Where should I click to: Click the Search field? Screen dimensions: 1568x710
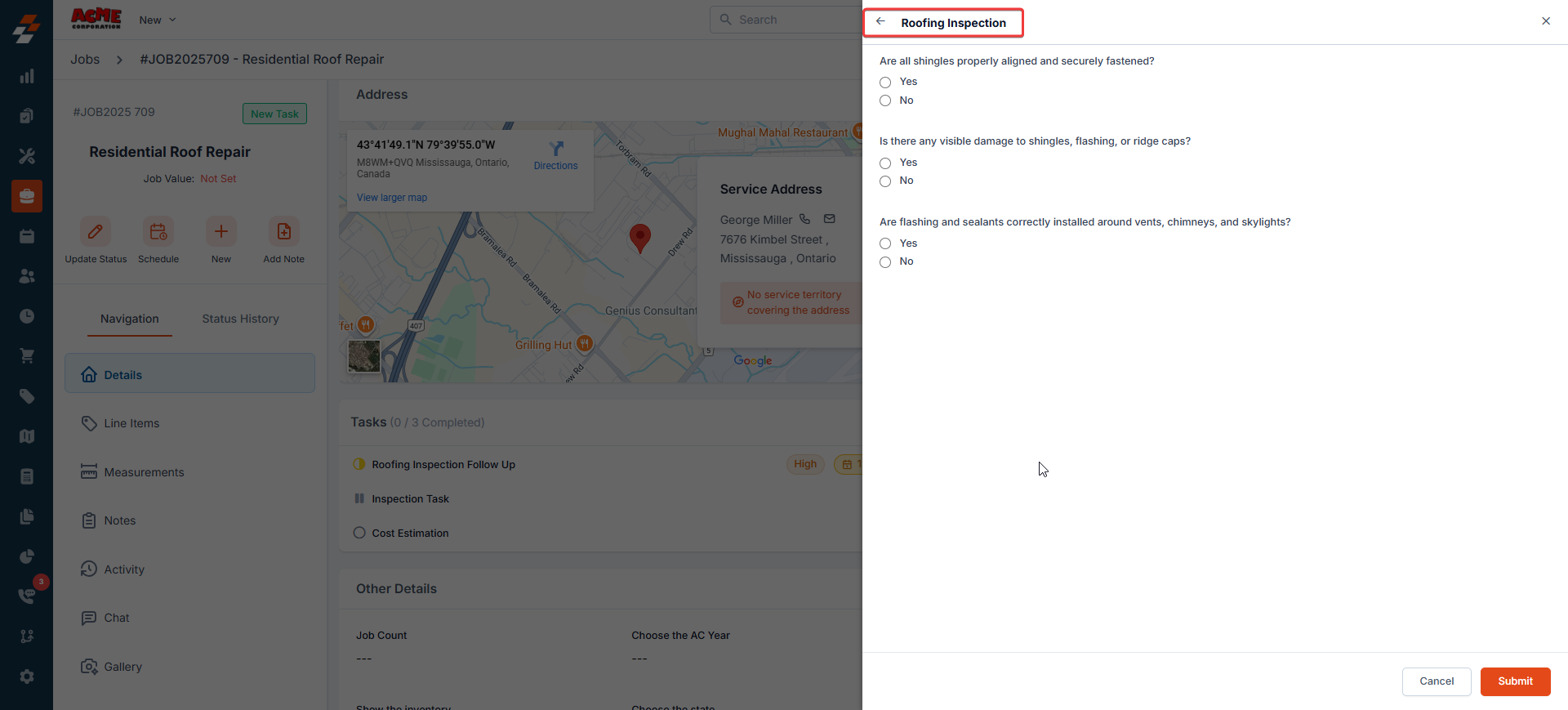(786, 20)
